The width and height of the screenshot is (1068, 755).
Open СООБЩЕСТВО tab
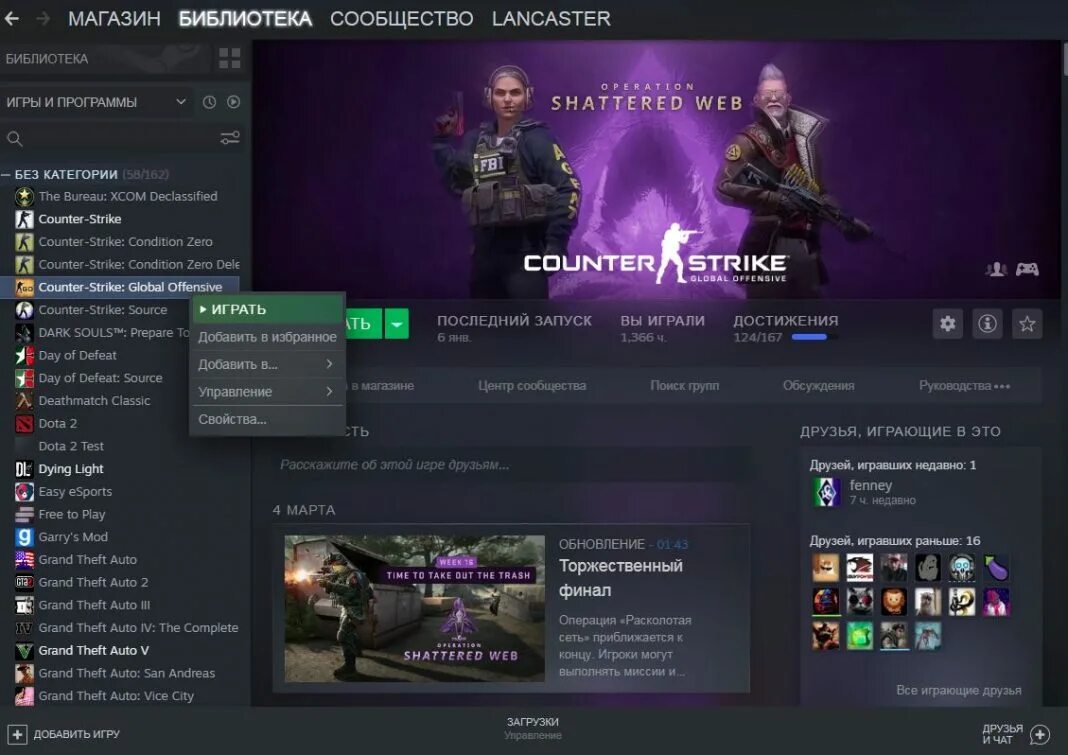pos(402,18)
